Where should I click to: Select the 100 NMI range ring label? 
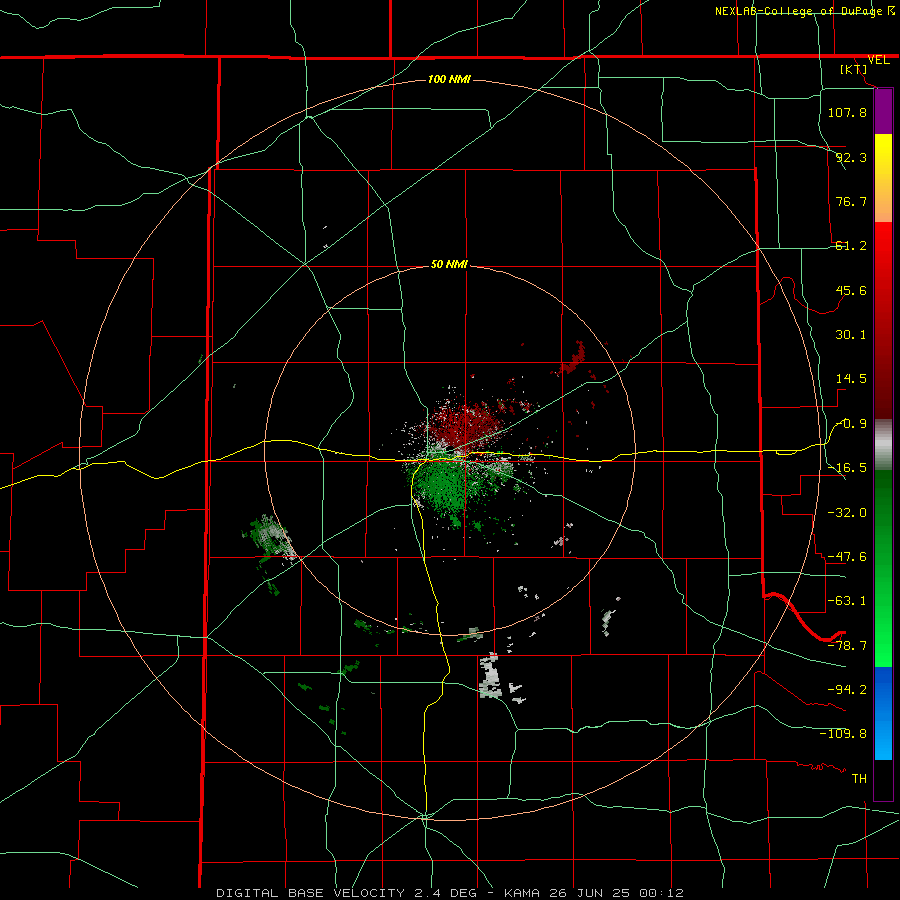pyautogui.click(x=449, y=79)
